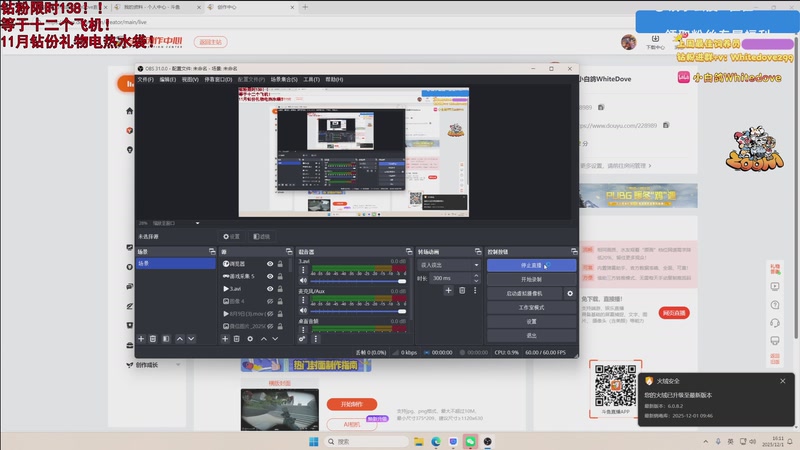The width and height of the screenshot is (800, 450).
Task: Toggle visibility of 3.avi source
Action: [x=270, y=289]
